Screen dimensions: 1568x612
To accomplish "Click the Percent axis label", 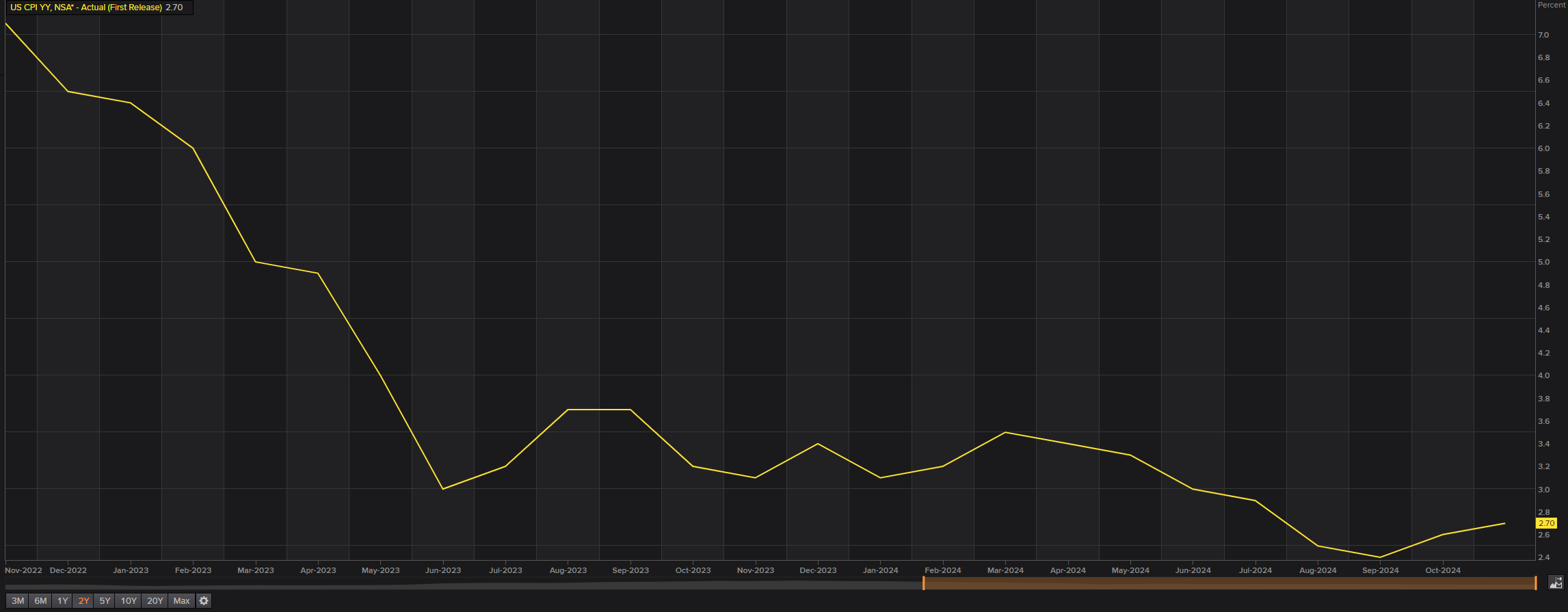I will click(1551, 5).
